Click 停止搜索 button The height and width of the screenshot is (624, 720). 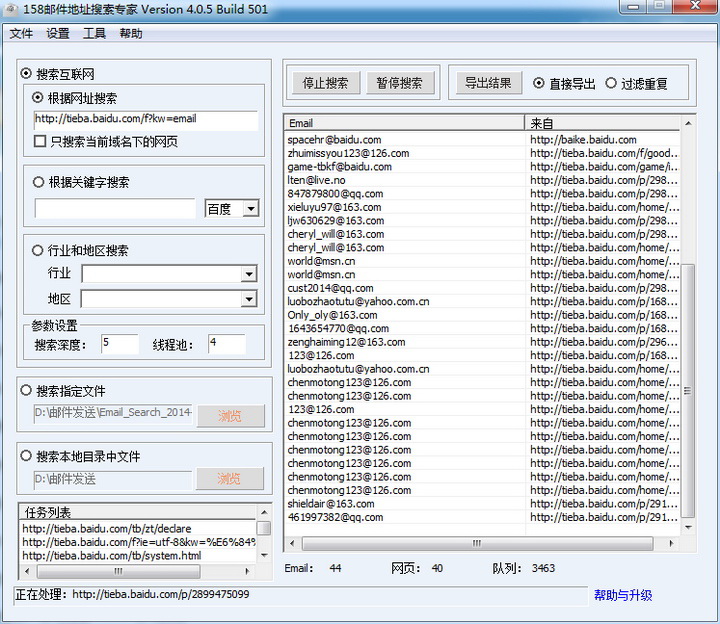tap(326, 83)
